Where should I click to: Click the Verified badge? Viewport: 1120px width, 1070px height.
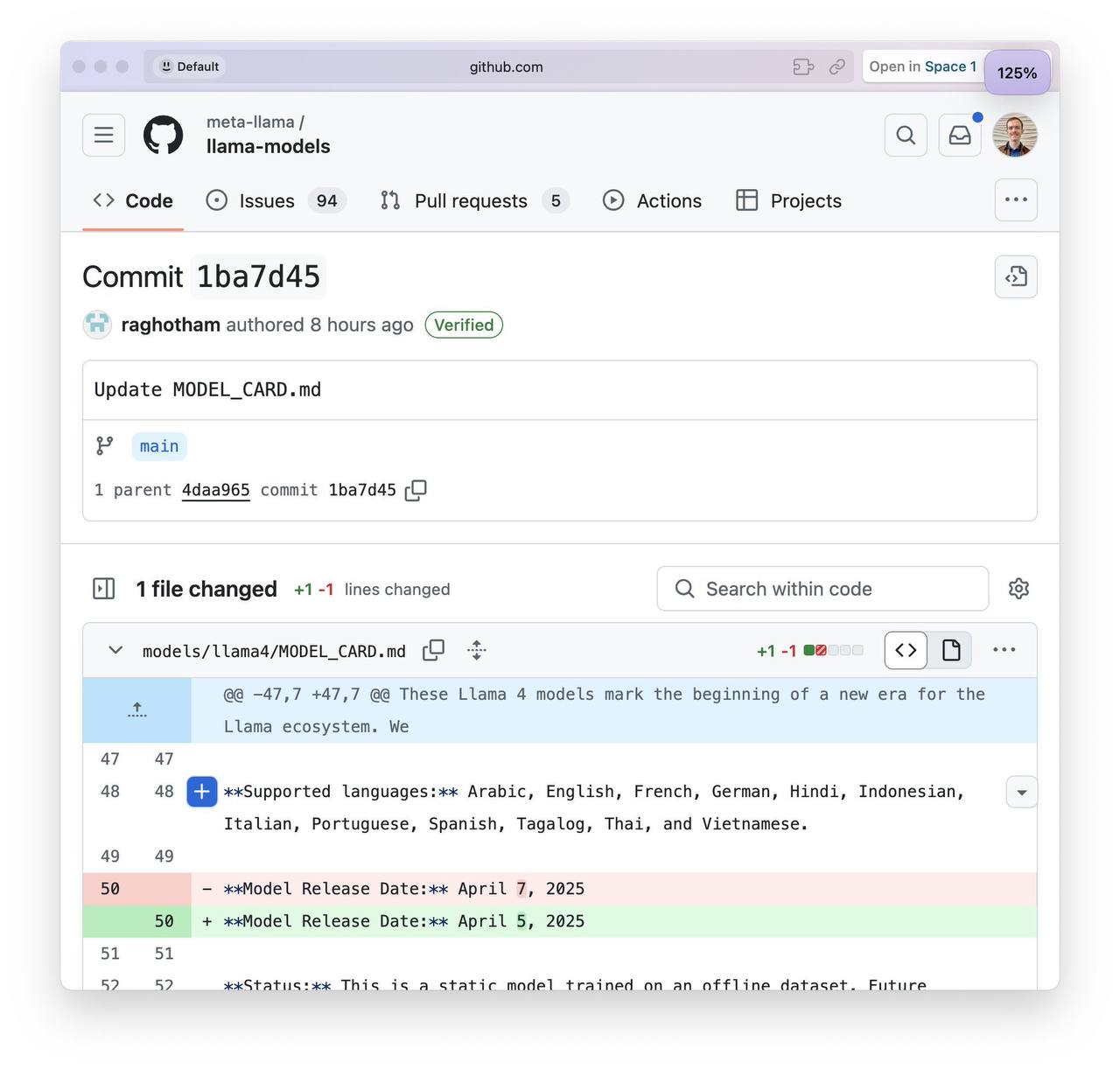[464, 325]
